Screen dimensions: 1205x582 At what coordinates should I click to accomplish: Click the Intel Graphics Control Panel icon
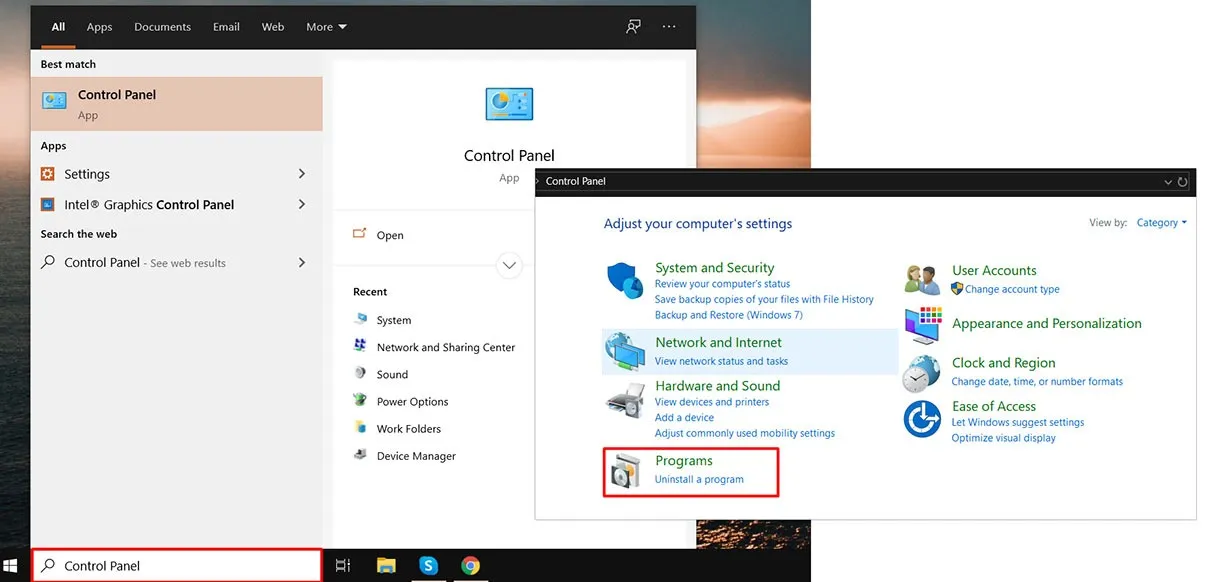(48, 204)
